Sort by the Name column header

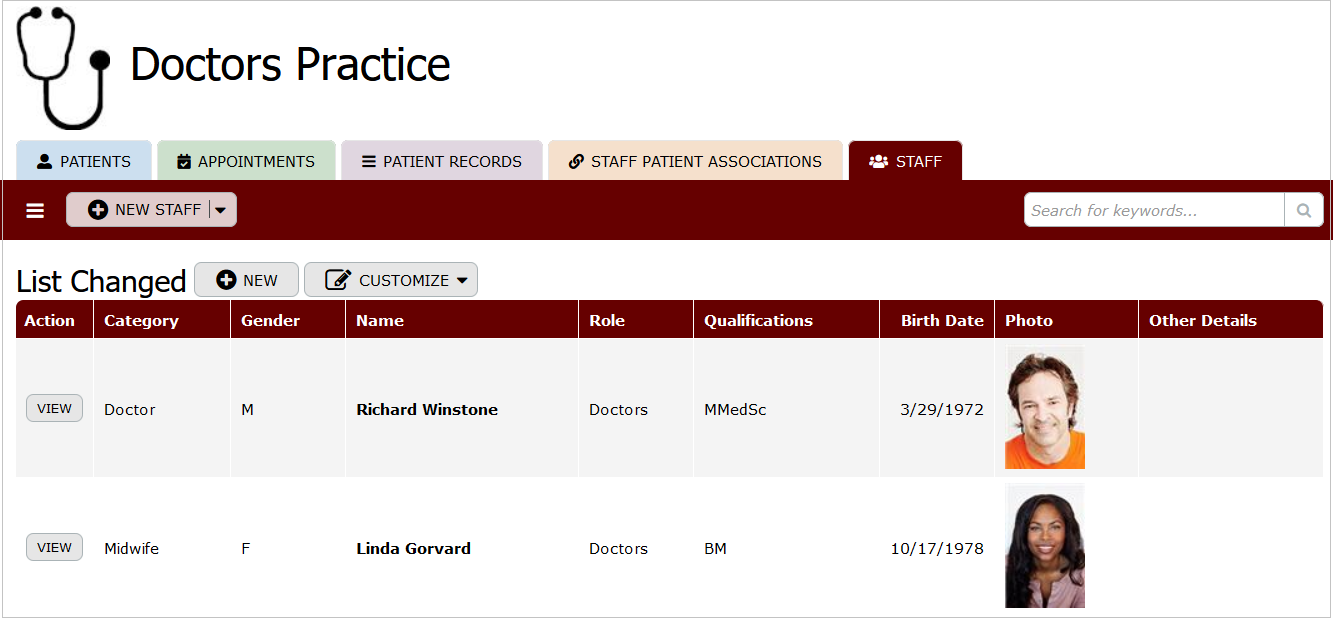pos(380,321)
